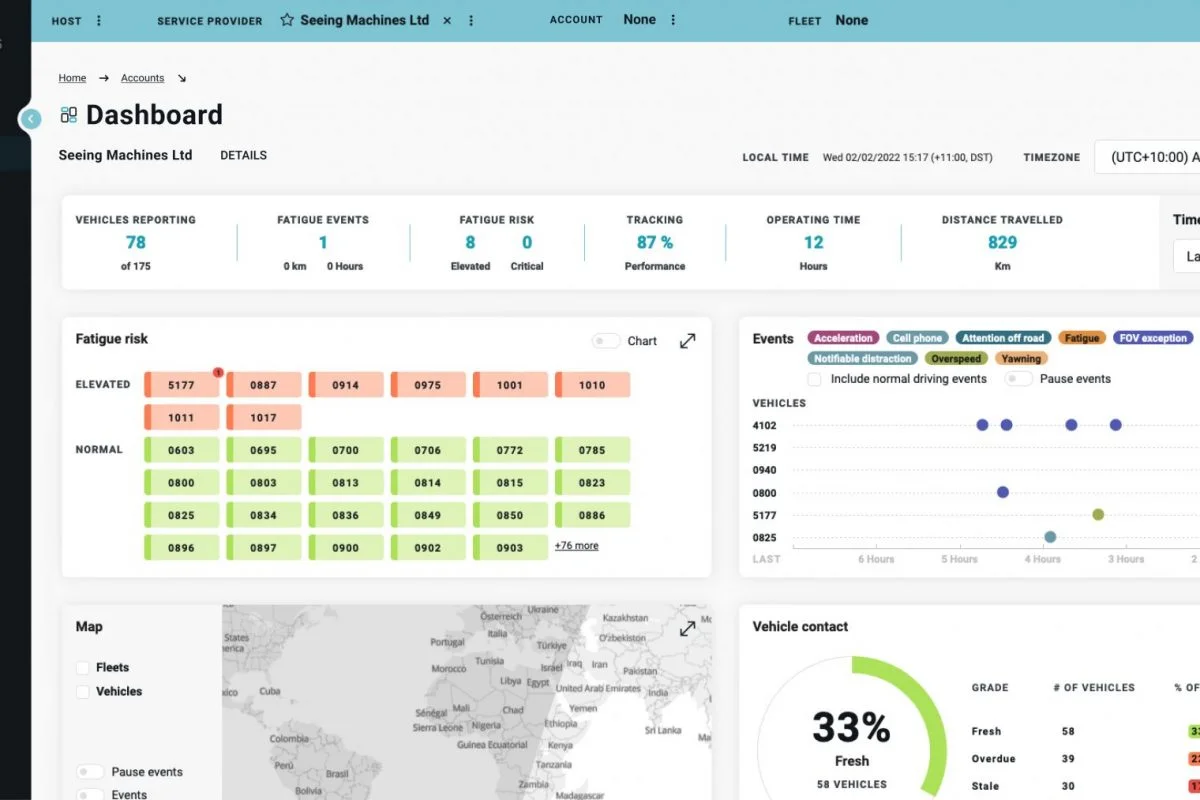The width and height of the screenshot is (1200, 800).
Task: Click the Fatigue Events value 1
Action: [x=323, y=242]
